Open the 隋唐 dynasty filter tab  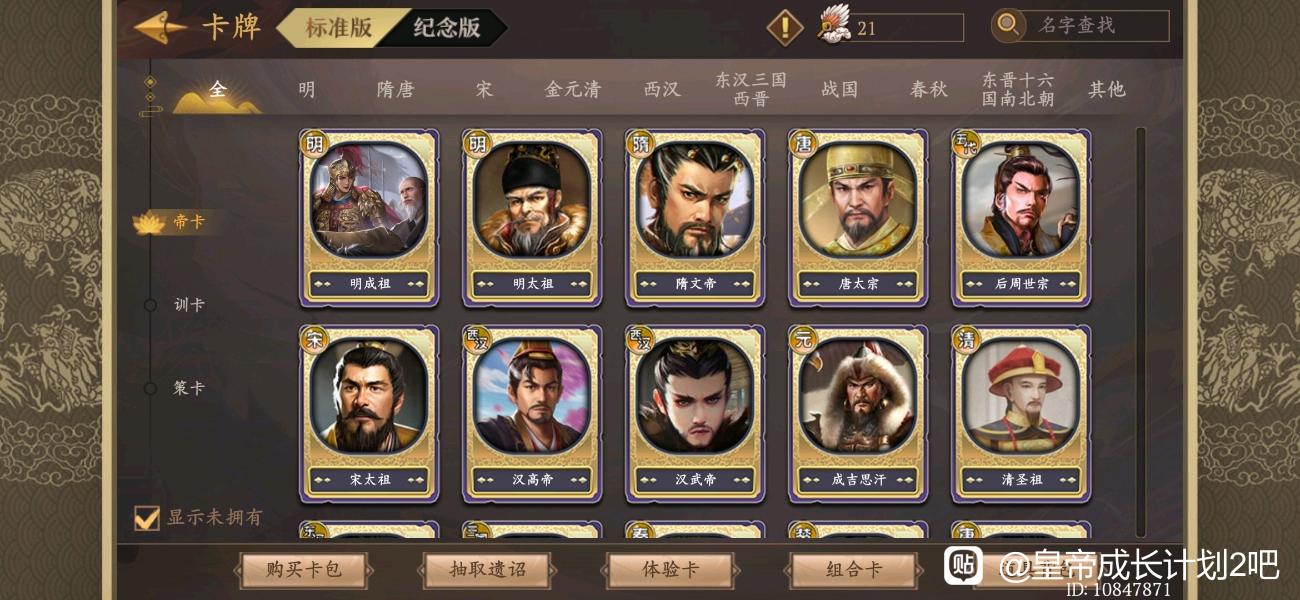(x=395, y=89)
